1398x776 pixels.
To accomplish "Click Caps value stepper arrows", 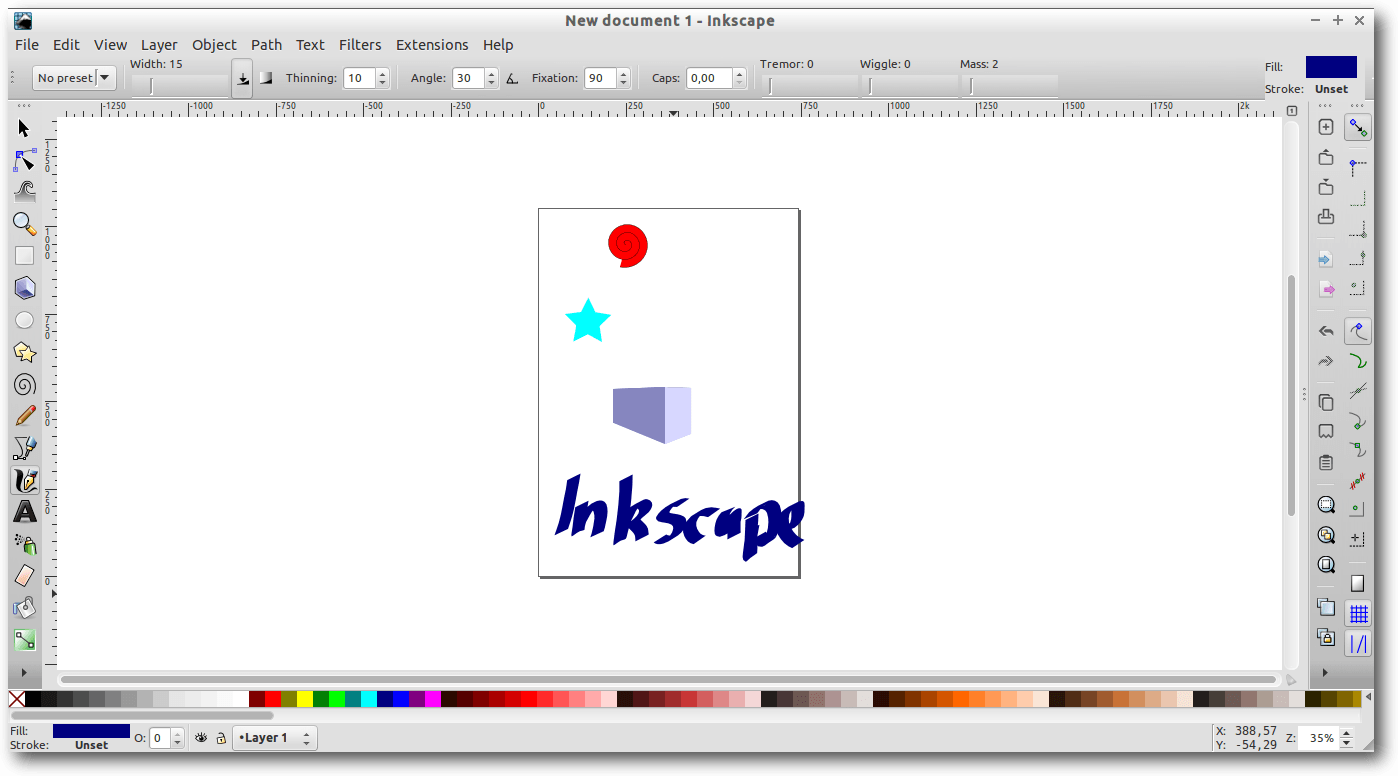I will (x=740, y=78).
